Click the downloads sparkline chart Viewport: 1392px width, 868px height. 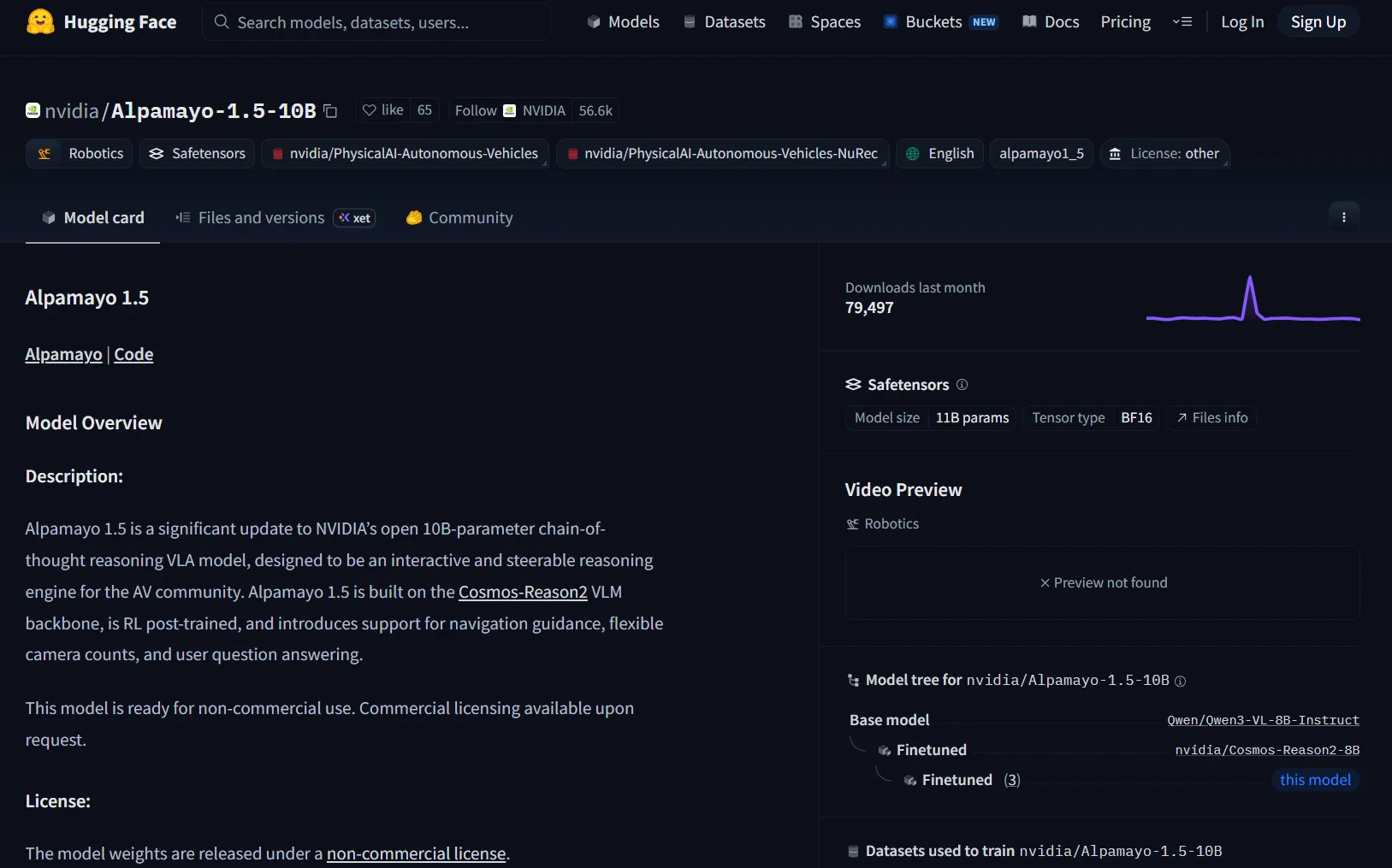[1253, 299]
